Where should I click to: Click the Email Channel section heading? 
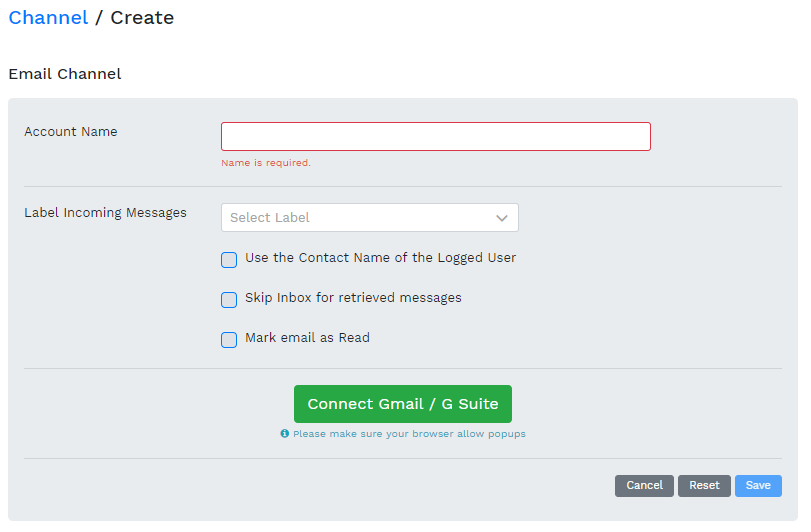65,74
